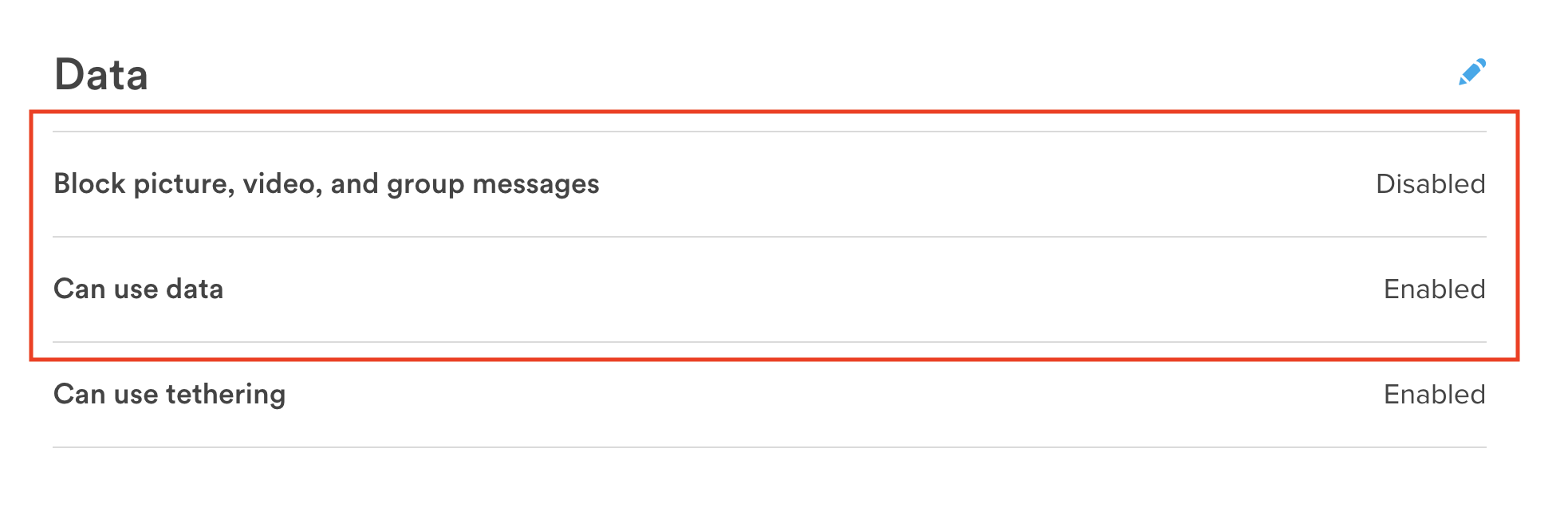Expand the Can use tethering row
The height and width of the screenshot is (531, 1568).
[x=171, y=393]
